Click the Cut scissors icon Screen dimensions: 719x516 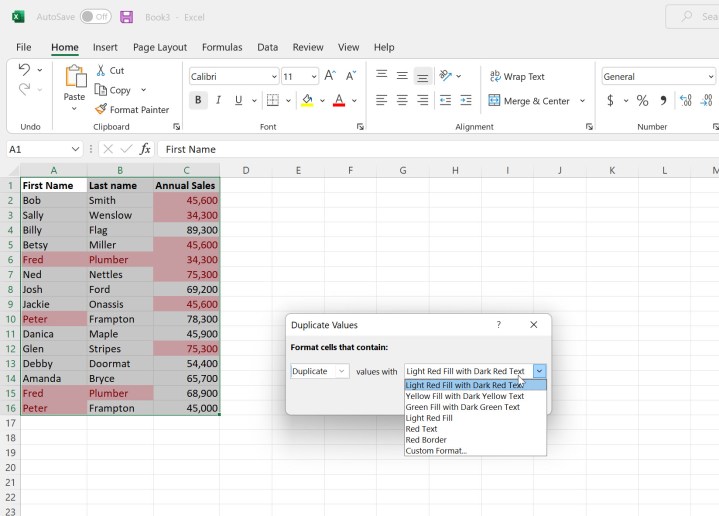coord(101,70)
